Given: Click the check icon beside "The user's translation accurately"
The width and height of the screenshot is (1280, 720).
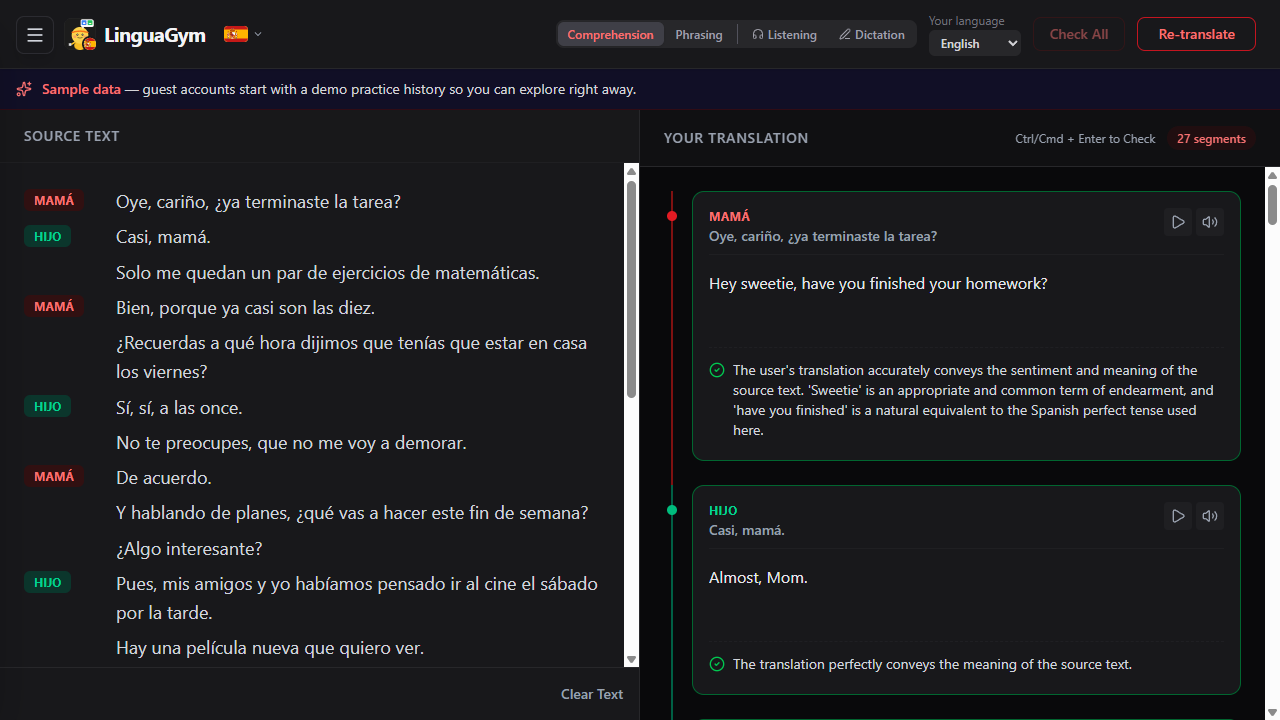Looking at the screenshot, I should point(717,370).
